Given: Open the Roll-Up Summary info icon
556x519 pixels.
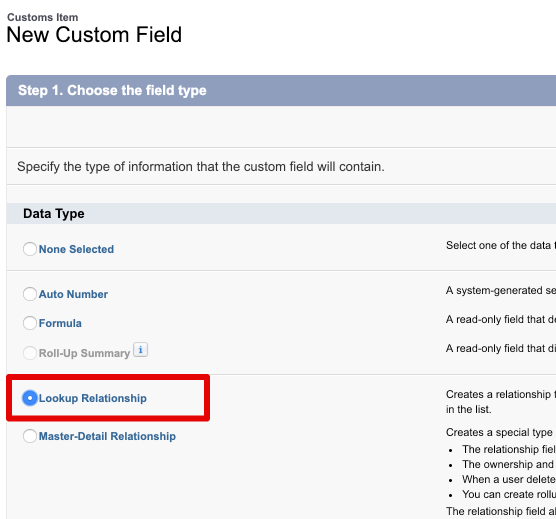Looking at the screenshot, I should pyautogui.click(x=140, y=350).
